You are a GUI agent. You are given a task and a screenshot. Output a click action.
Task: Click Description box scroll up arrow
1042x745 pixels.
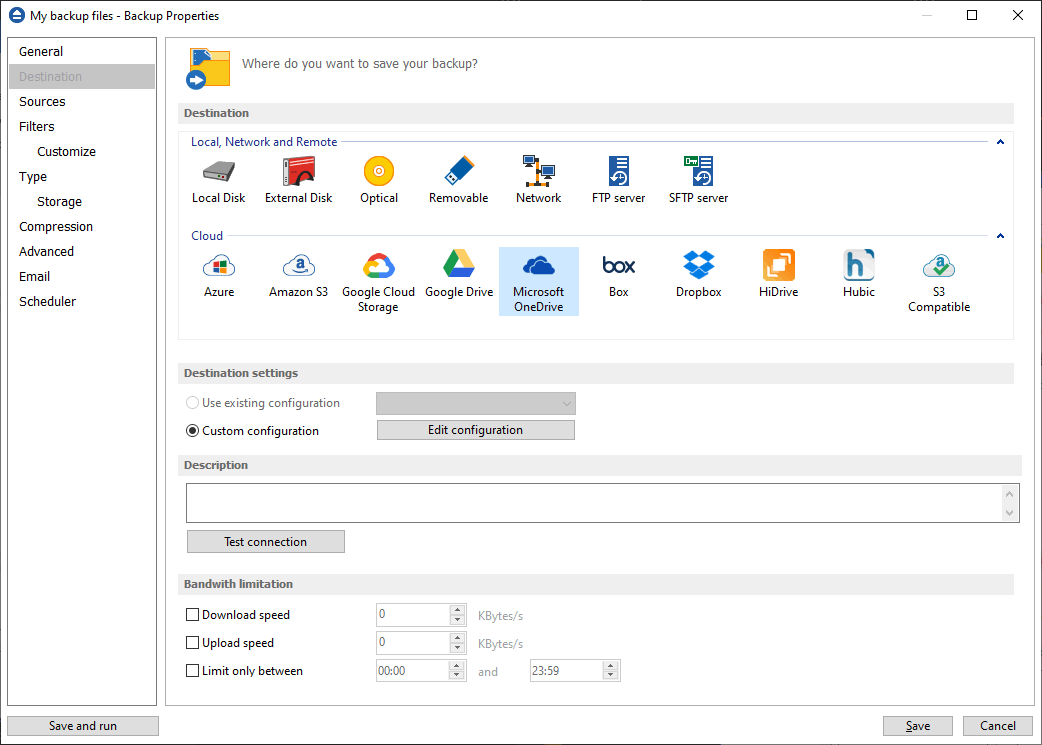1009,494
